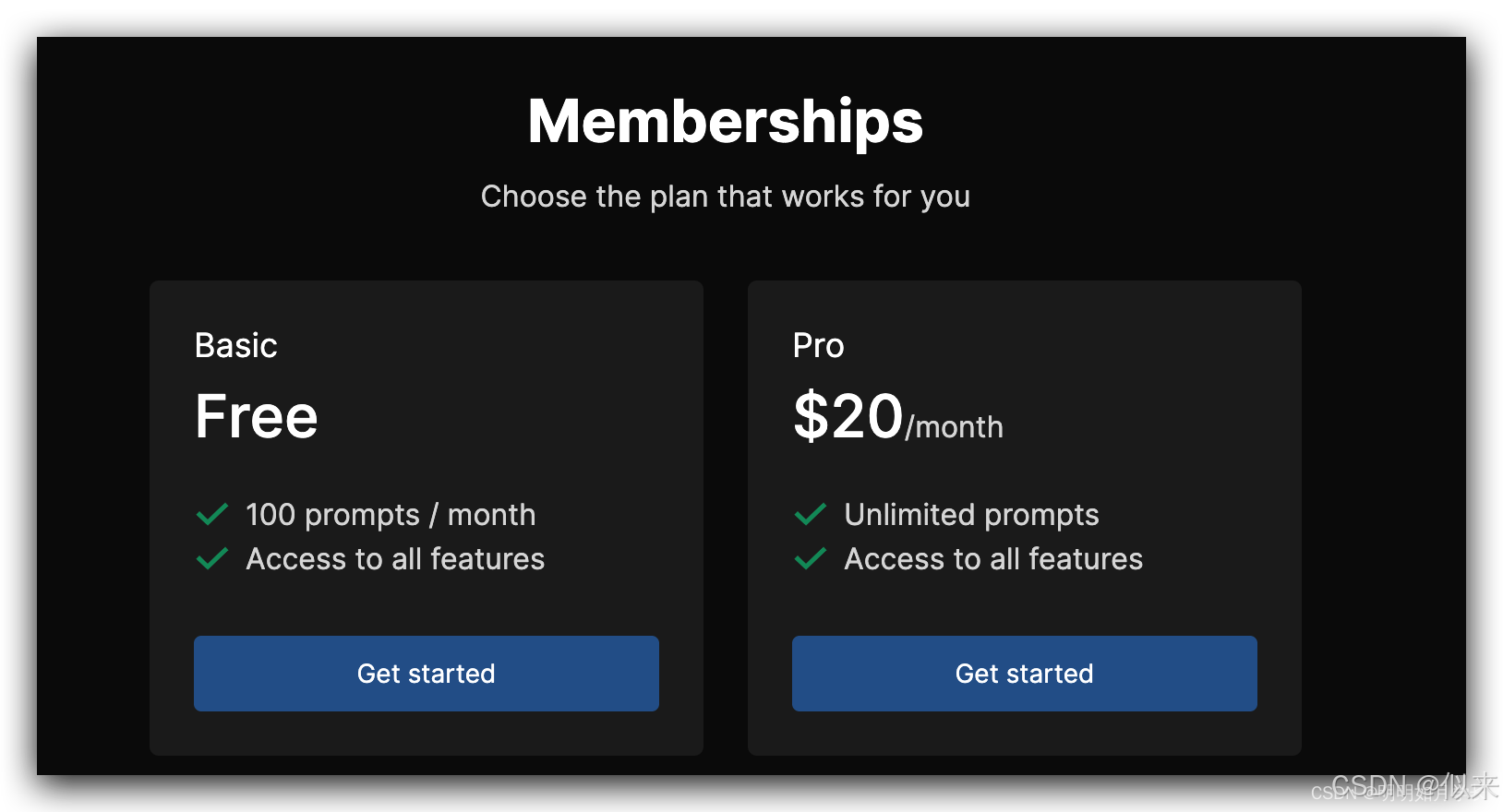Click the checkmark beside 100 prompts / month
The height and width of the screenshot is (812, 1503).
point(212,514)
